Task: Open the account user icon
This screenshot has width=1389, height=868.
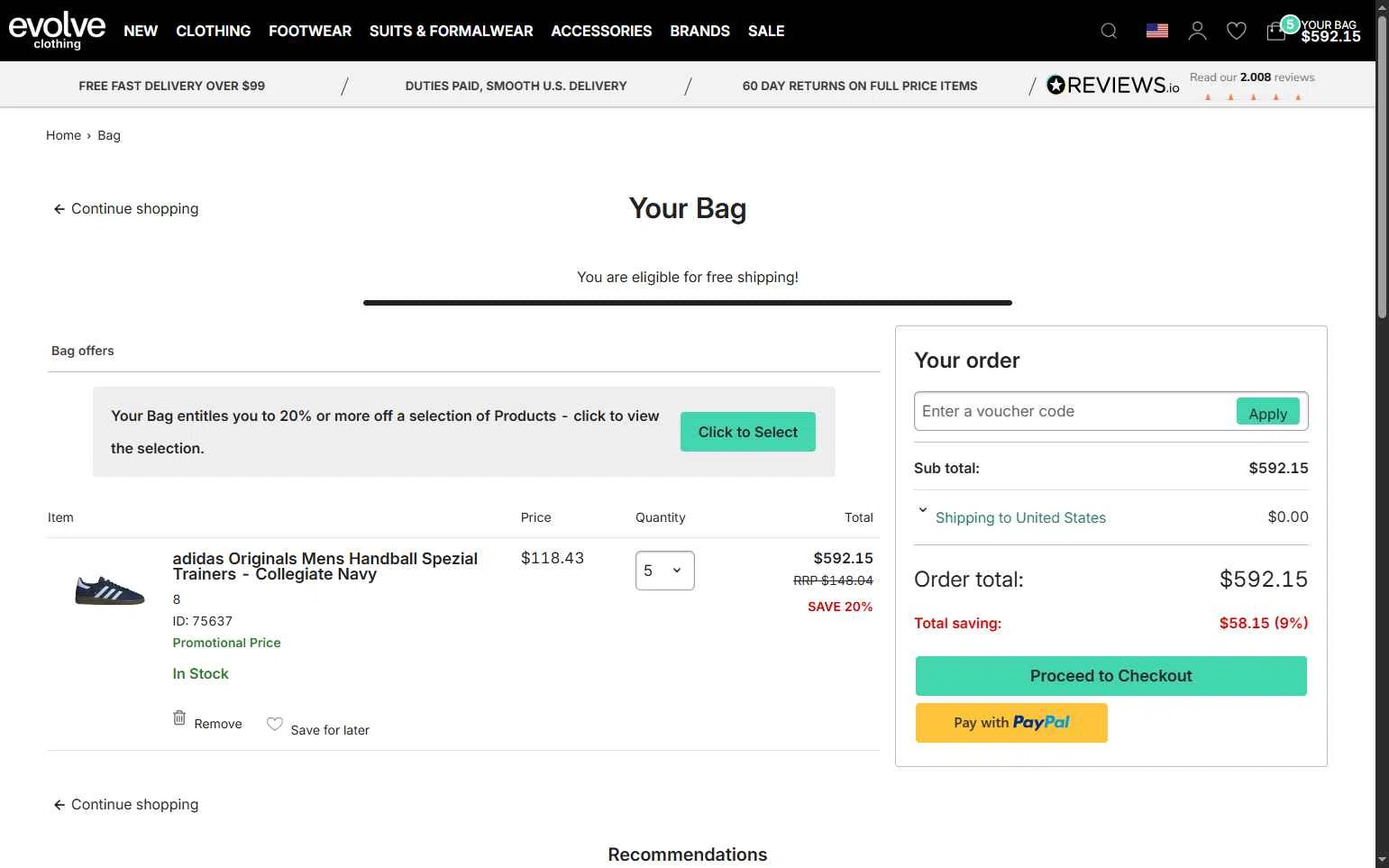Action: pos(1197,31)
